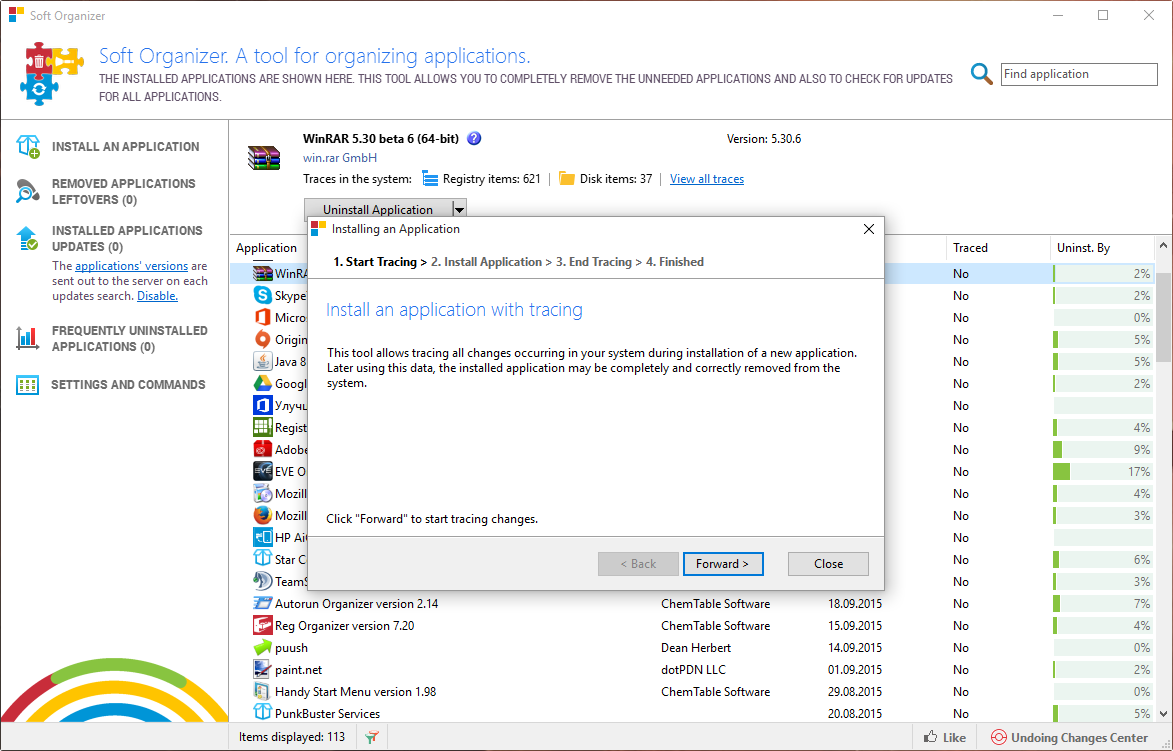Click the Disk items folder icon
Viewport: 1173px width, 751px height.
567,179
